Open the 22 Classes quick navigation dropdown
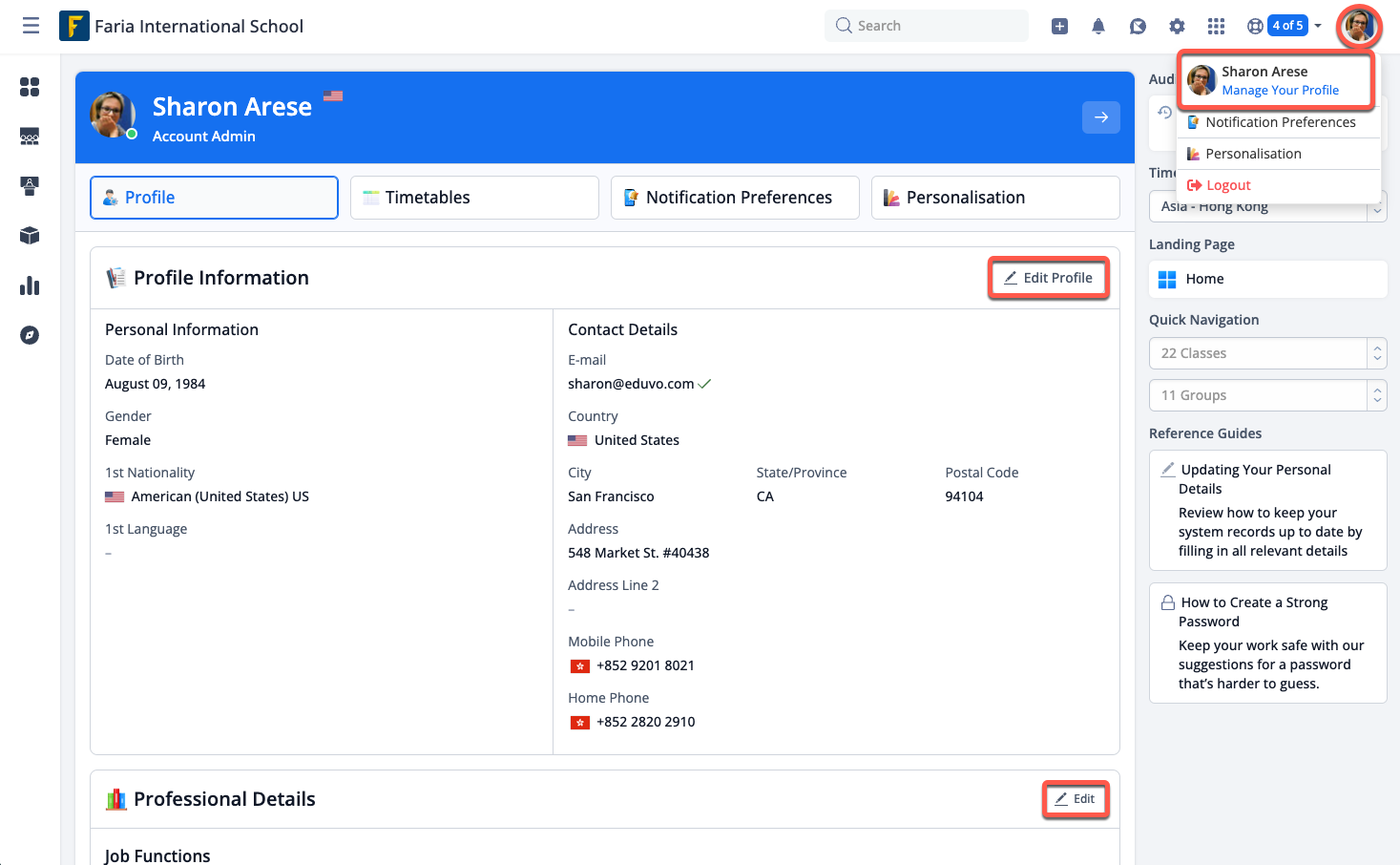The width and height of the screenshot is (1400, 865). (x=1267, y=353)
